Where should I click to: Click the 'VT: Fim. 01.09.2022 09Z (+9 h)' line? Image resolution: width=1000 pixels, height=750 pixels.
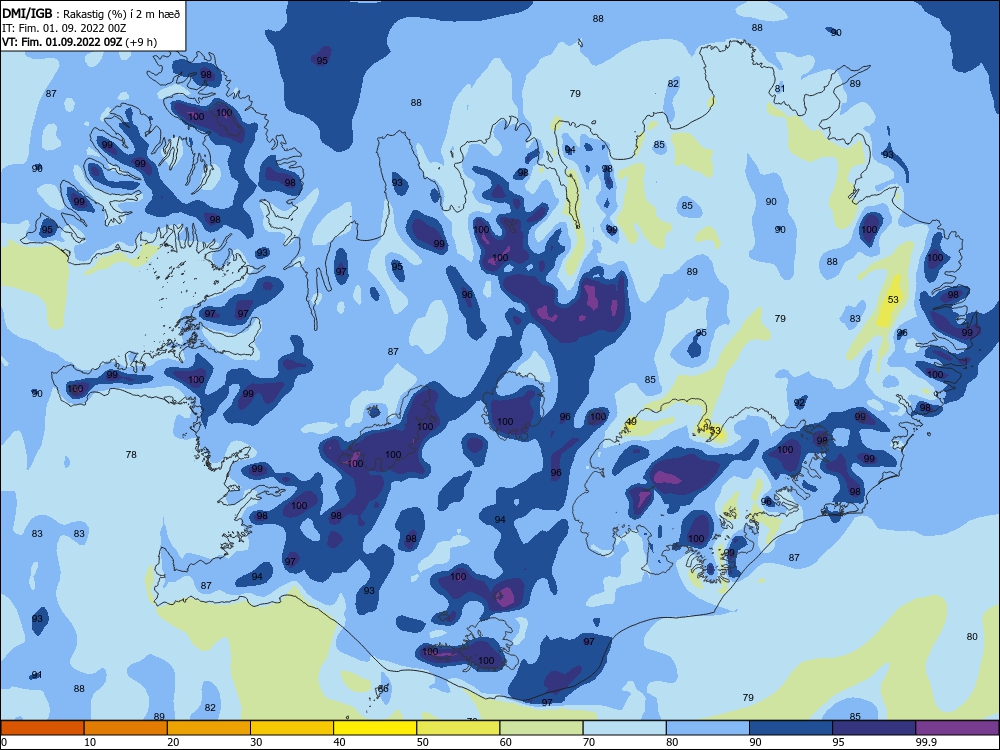[x=79, y=42]
